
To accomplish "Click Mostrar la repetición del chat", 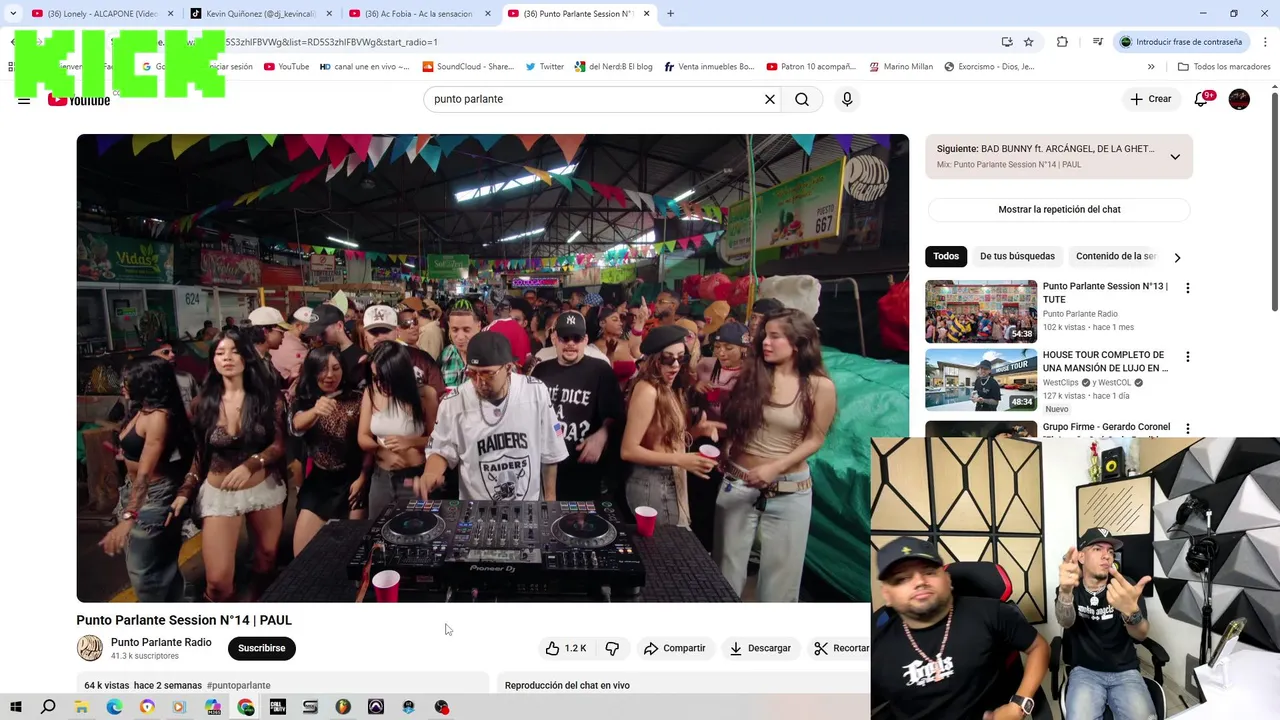I will [1059, 210].
